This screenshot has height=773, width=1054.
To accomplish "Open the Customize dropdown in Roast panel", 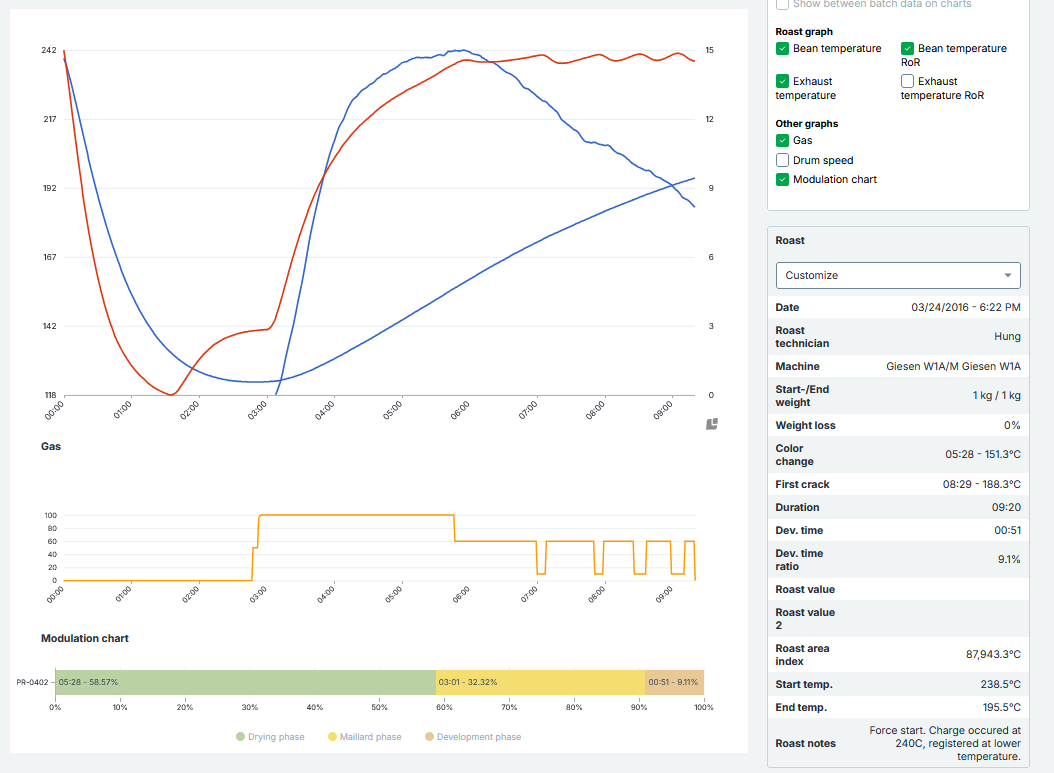I will [x=897, y=275].
